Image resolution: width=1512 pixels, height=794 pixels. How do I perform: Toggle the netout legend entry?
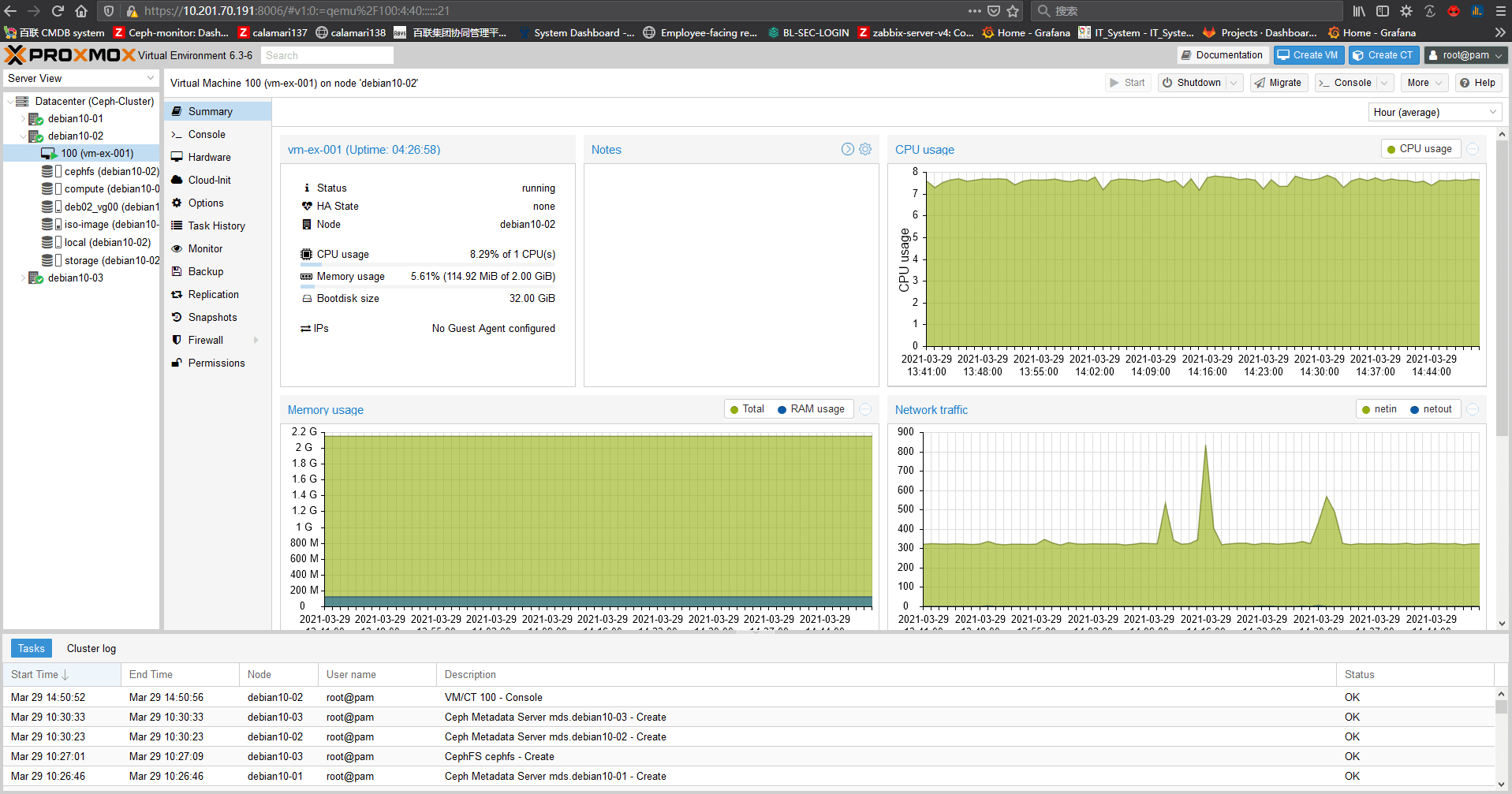point(1431,409)
